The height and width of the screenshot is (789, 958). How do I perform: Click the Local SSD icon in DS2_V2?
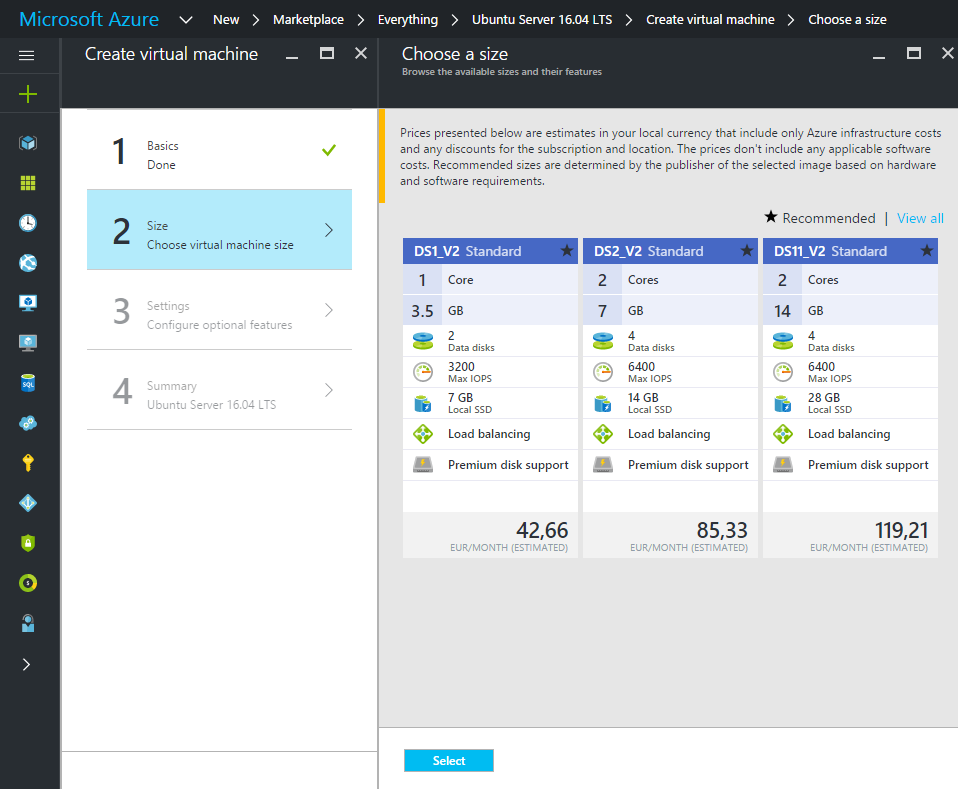[x=603, y=403]
